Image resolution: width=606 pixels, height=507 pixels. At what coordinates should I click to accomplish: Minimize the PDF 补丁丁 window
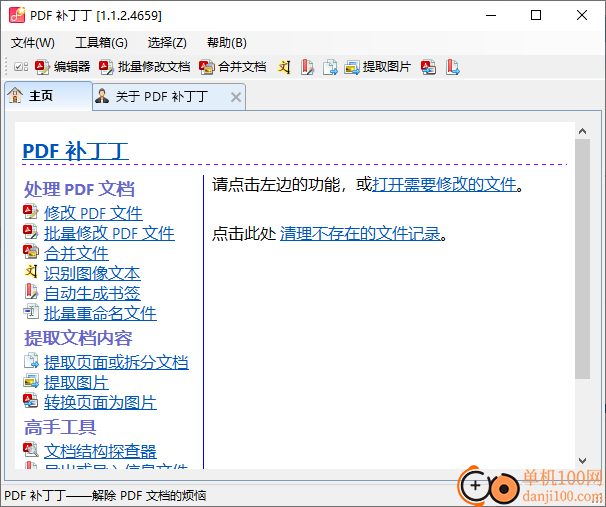tap(491, 15)
